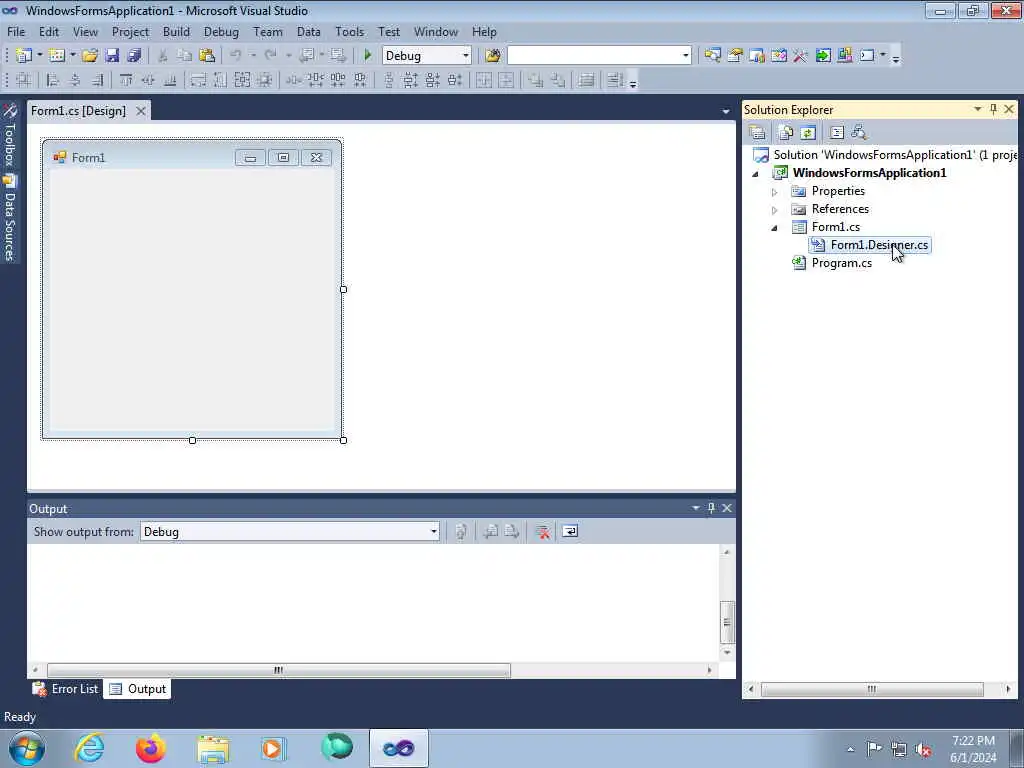Viewport: 1024px width, 768px height.
Task: Open the New Project icon dropdown arrow
Action: tap(39, 56)
